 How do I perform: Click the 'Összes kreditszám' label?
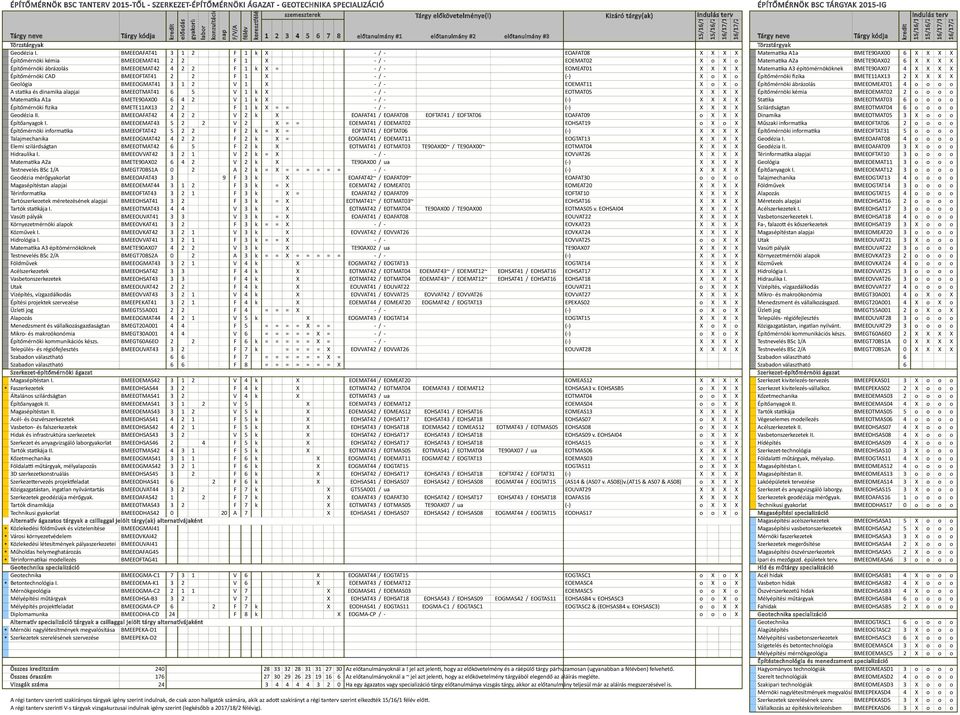point(35,669)
